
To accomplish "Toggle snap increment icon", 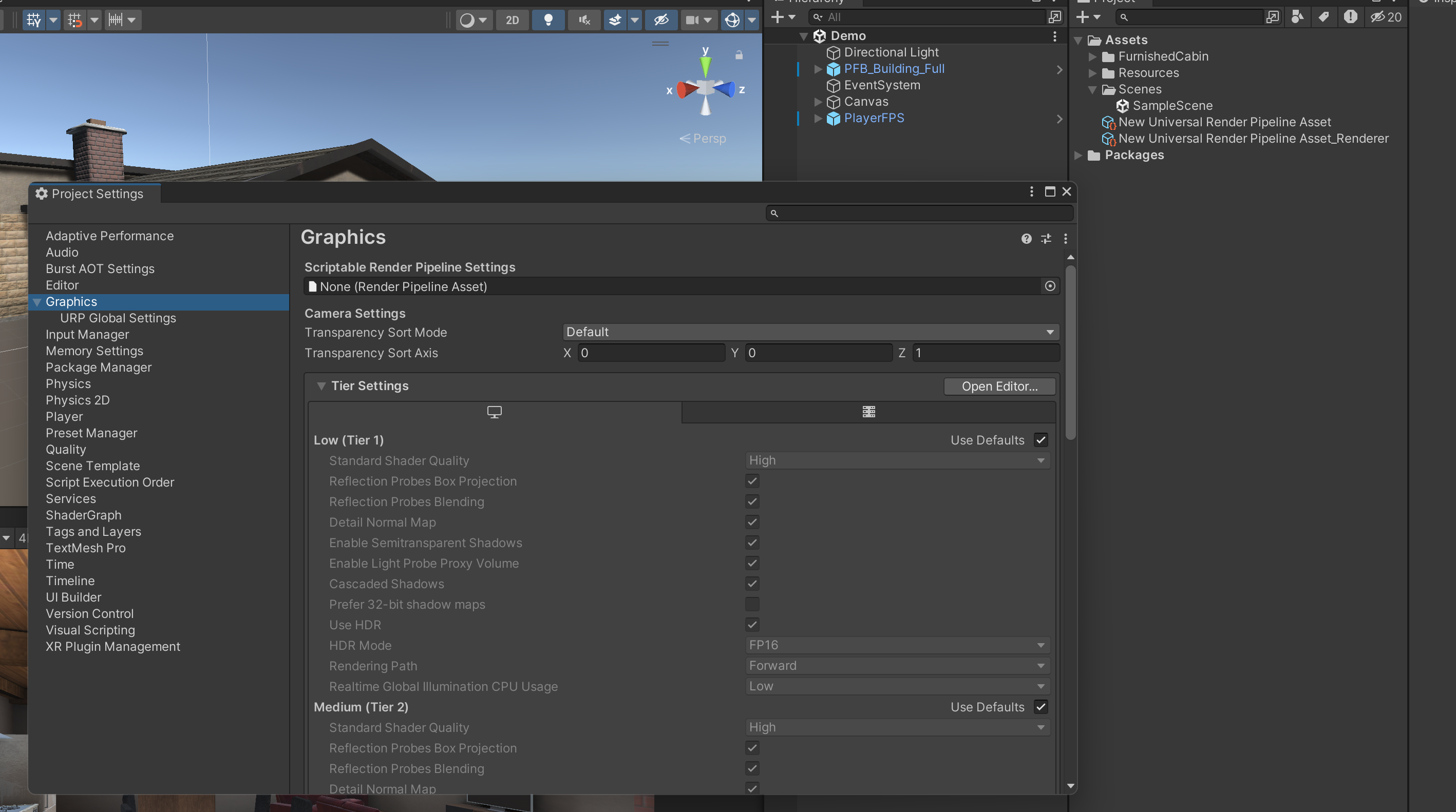I will pyautogui.click(x=74, y=21).
